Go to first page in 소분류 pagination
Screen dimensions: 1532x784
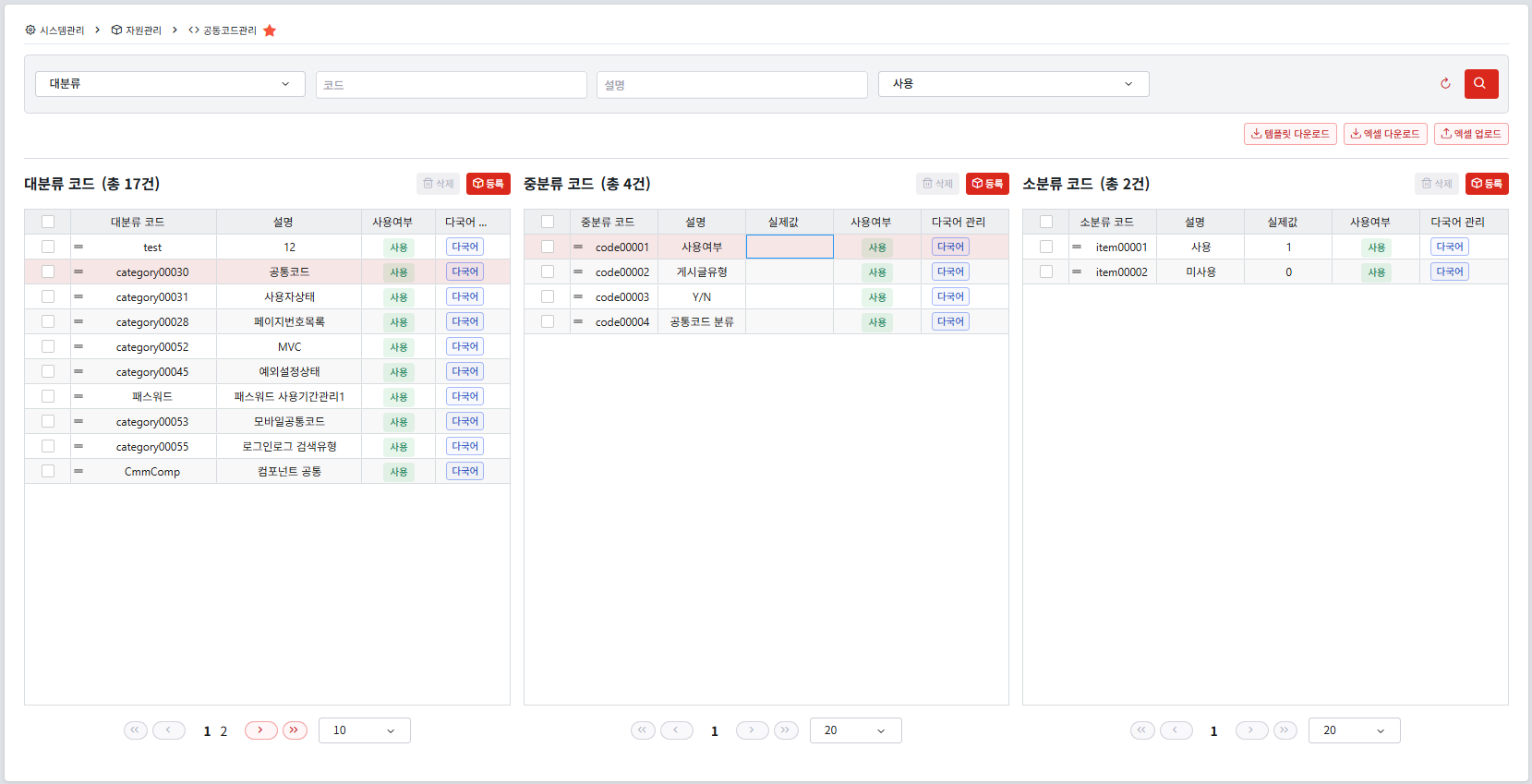[x=1142, y=730]
